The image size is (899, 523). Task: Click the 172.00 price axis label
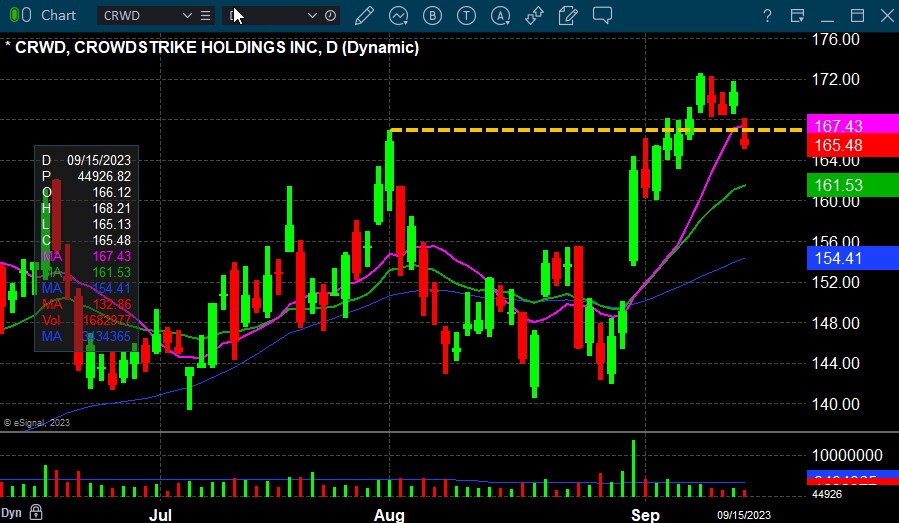point(835,79)
